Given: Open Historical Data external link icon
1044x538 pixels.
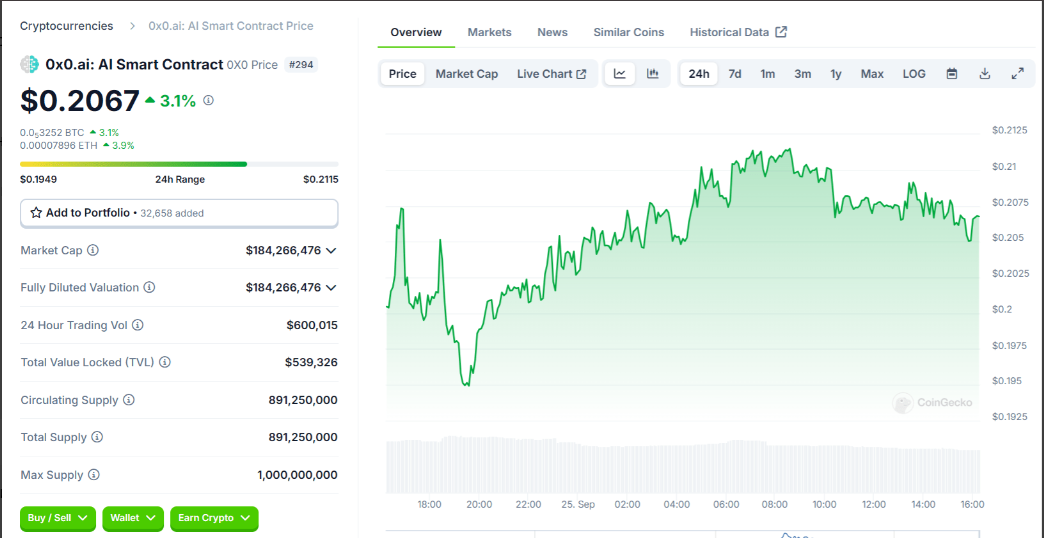Looking at the screenshot, I should click(x=782, y=32).
